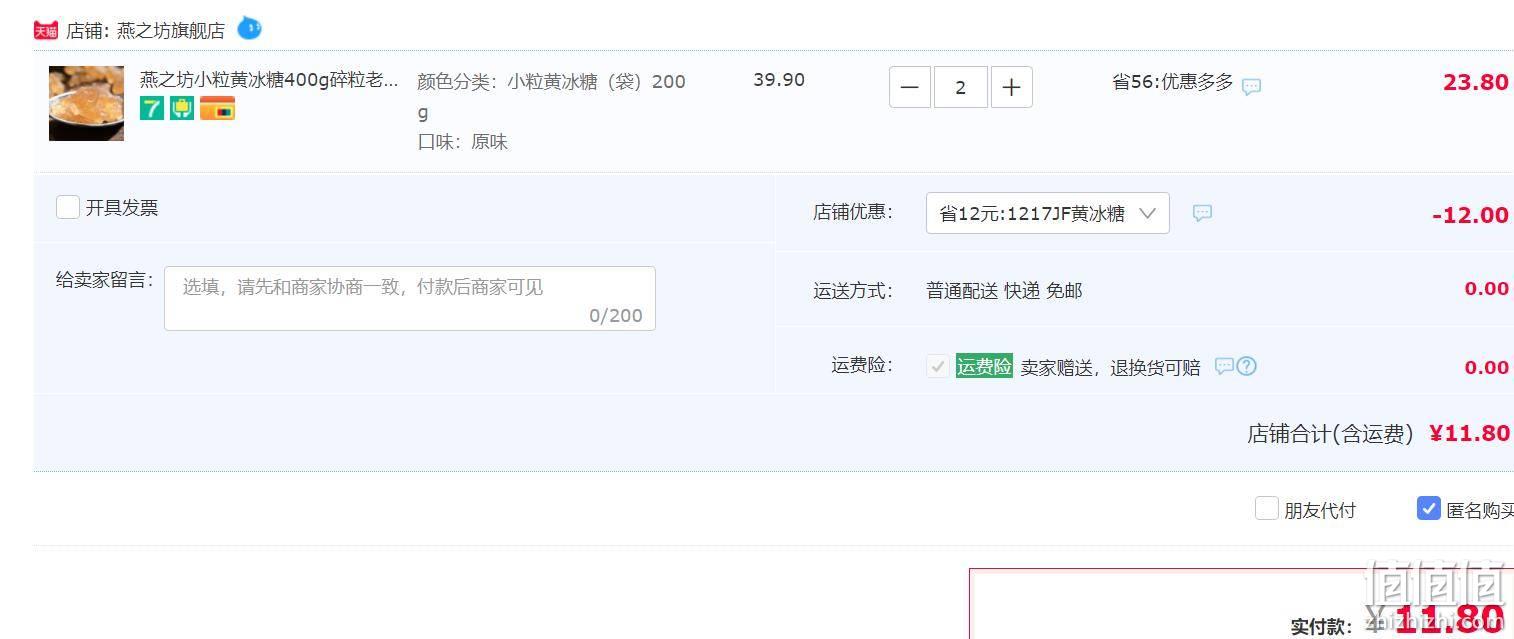Click the comment icon beside 省56:优惠多多

pyautogui.click(x=1251, y=87)
